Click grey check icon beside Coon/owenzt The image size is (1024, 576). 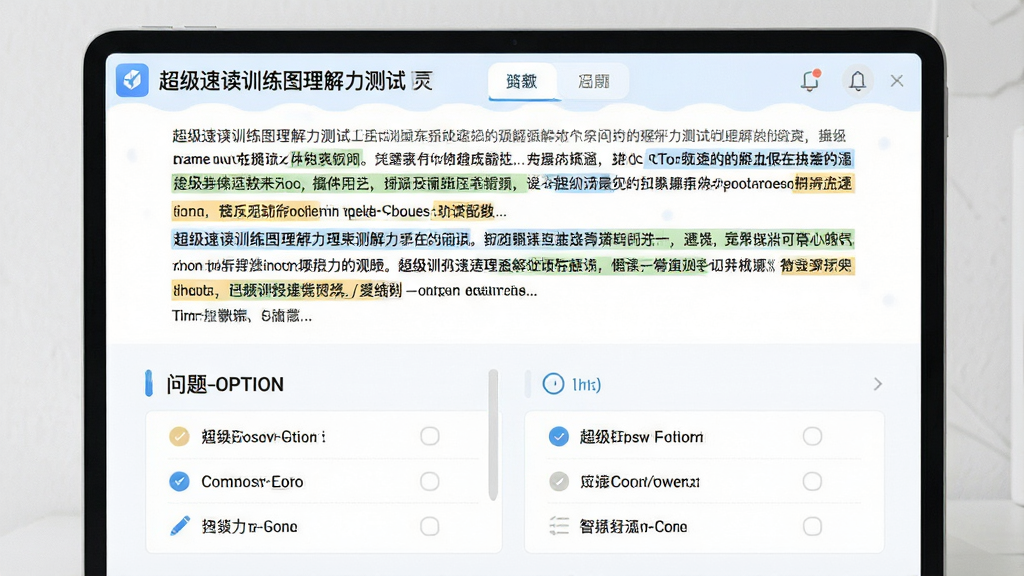[x=558, y=481]
